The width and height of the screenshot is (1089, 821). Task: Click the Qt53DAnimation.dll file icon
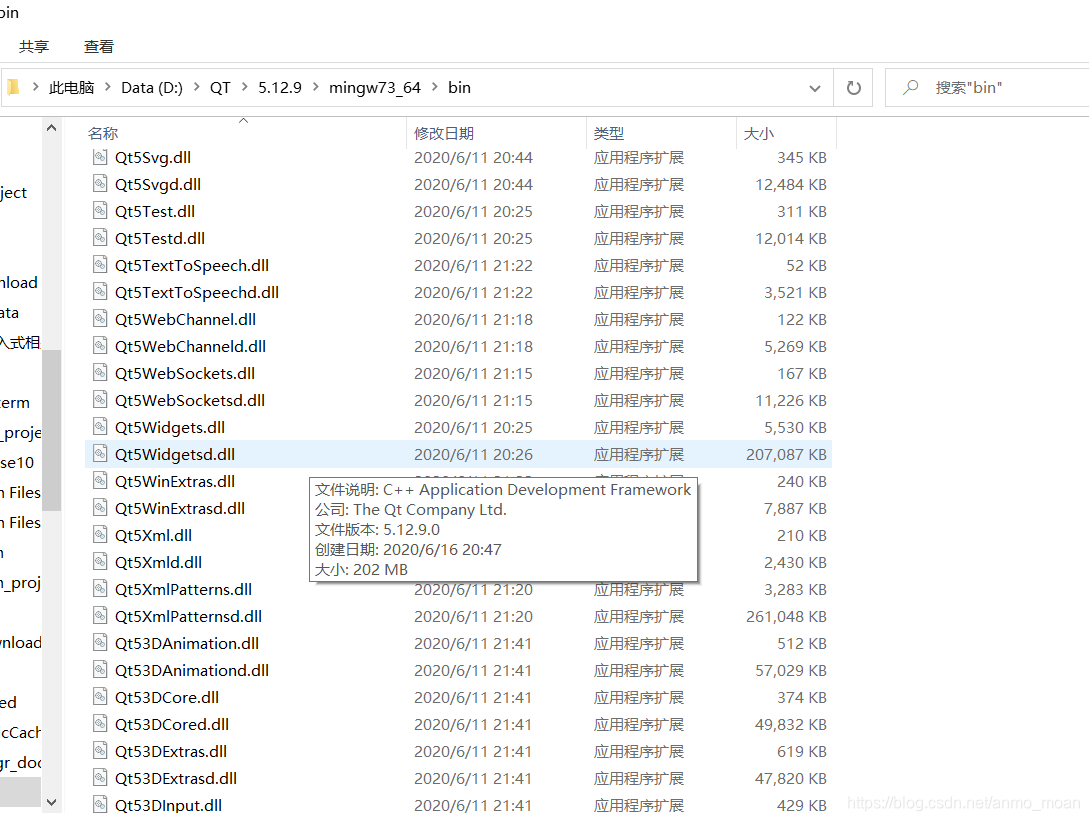pos(100,643)
